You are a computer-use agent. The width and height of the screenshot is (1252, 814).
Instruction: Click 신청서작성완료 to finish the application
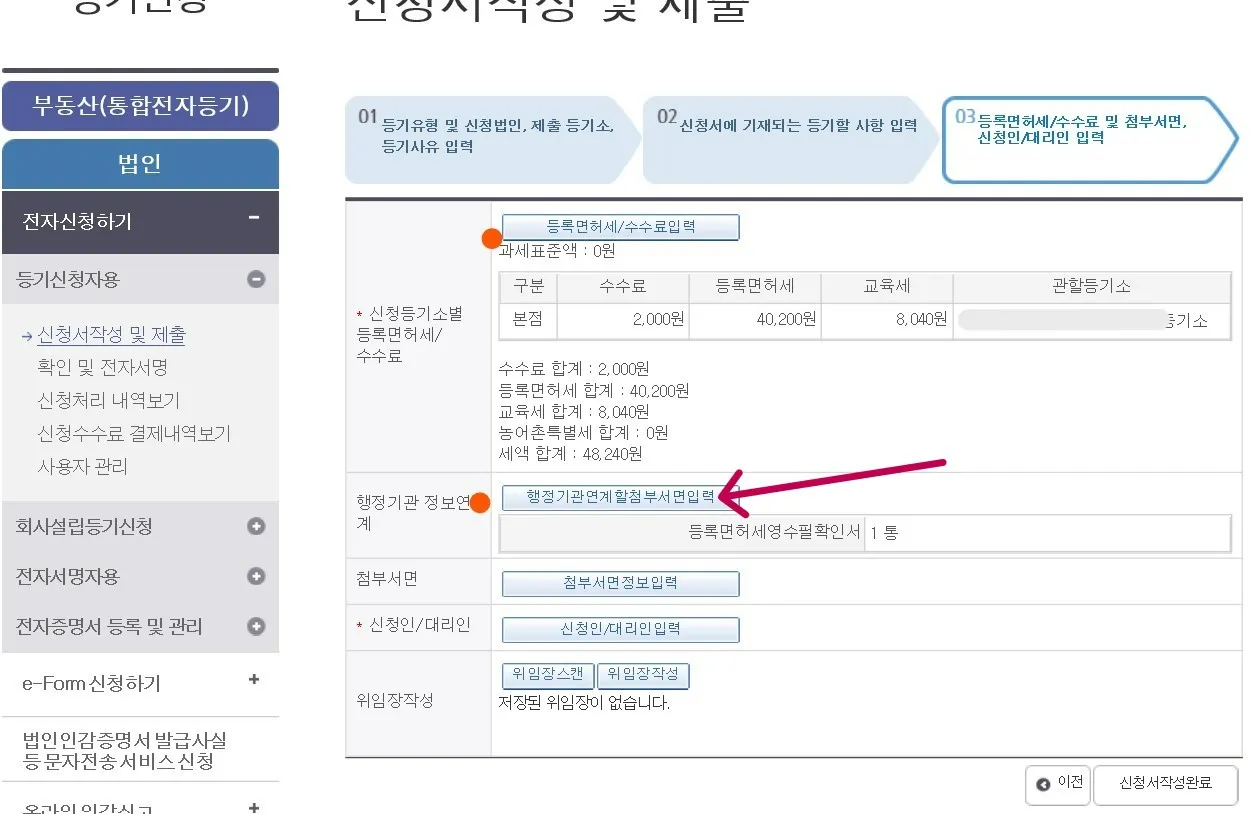tap(1165, 785)
